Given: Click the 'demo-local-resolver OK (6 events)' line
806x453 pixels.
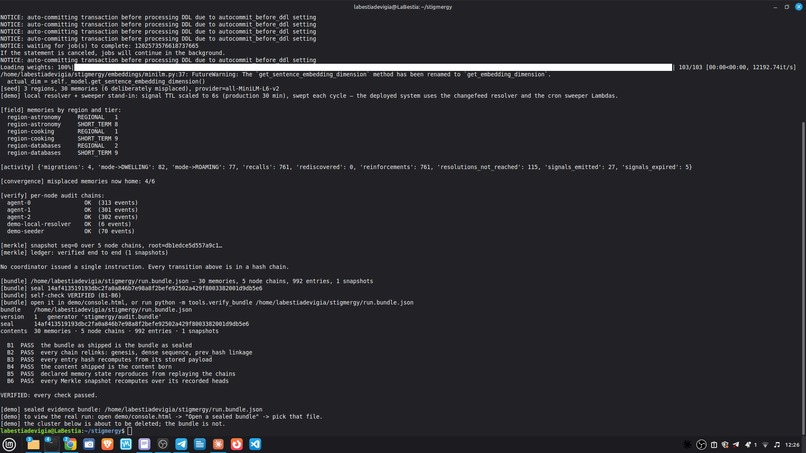Looking at the screenshot, I should click(69, 224).
